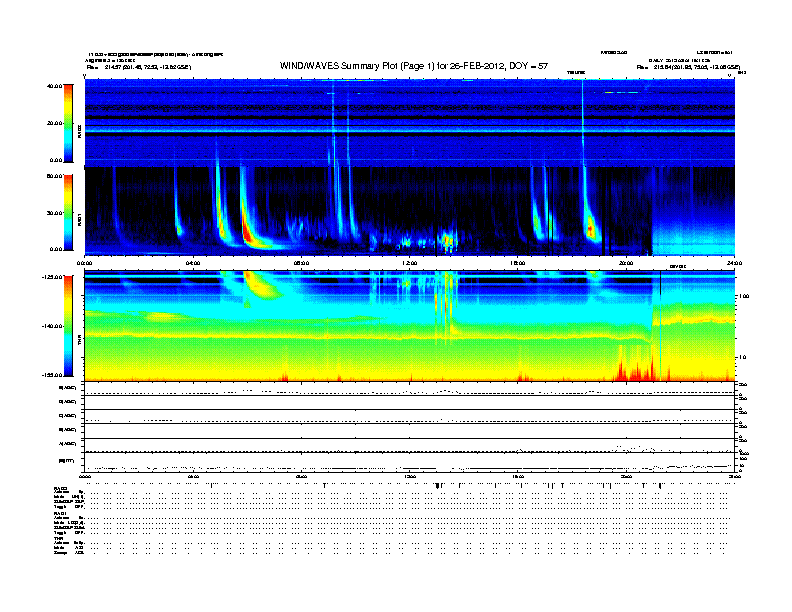Click the -125.00 color scale label
This screenshot has width=792, height=612.
52,277
